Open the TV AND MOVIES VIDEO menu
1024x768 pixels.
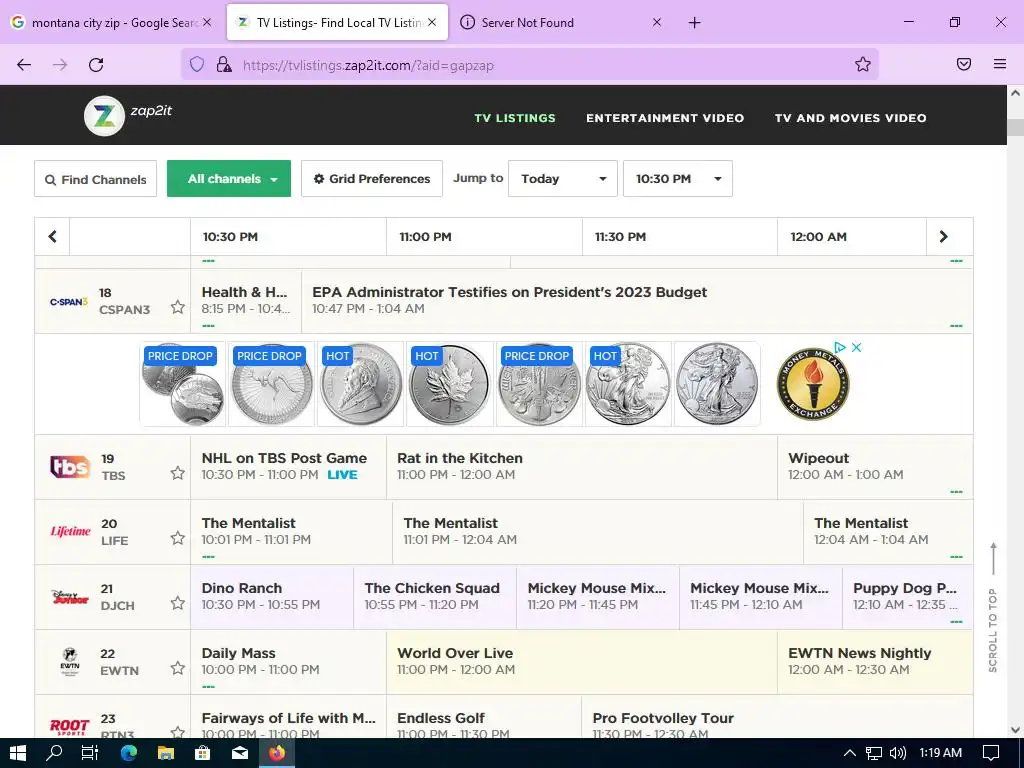[x=850, y=118]
